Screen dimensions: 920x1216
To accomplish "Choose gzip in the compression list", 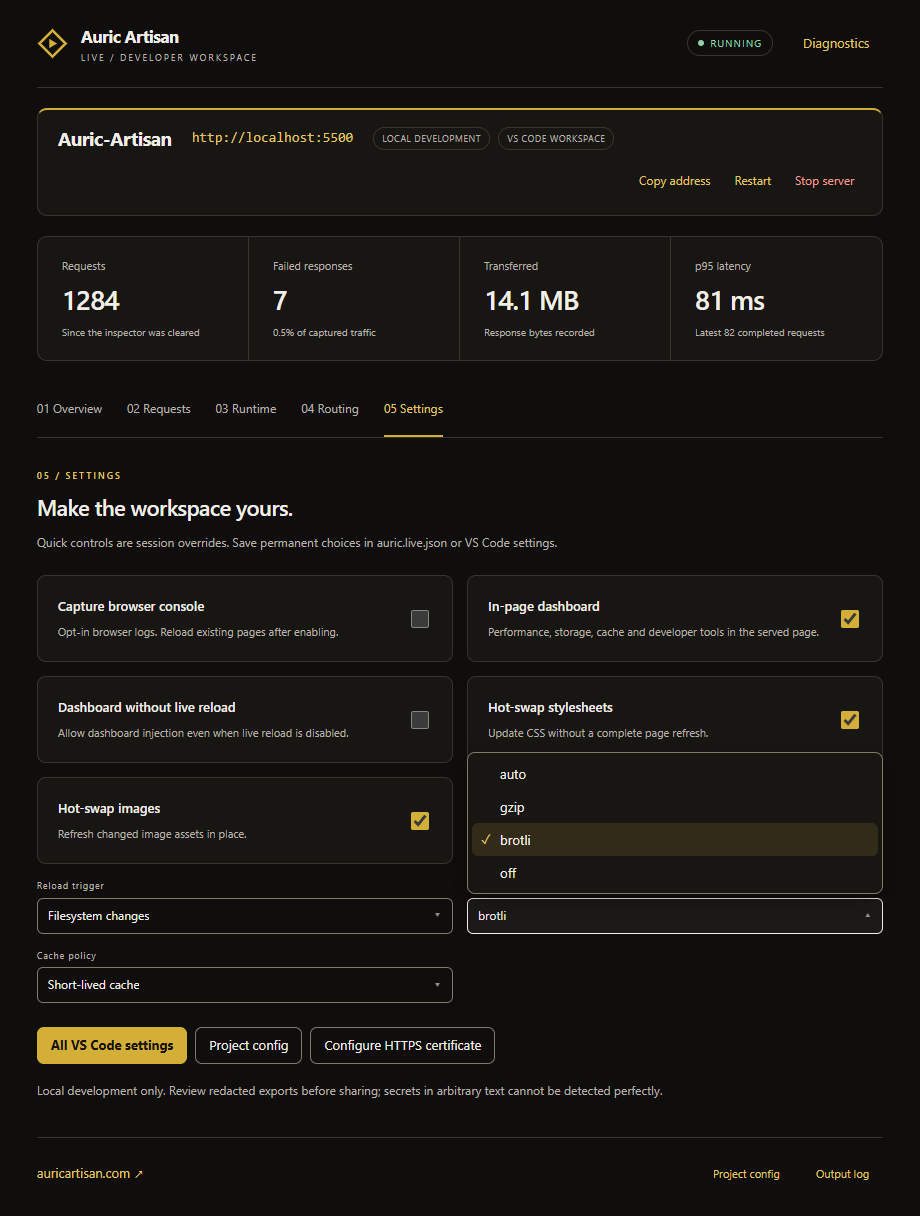I will point(675,807).
